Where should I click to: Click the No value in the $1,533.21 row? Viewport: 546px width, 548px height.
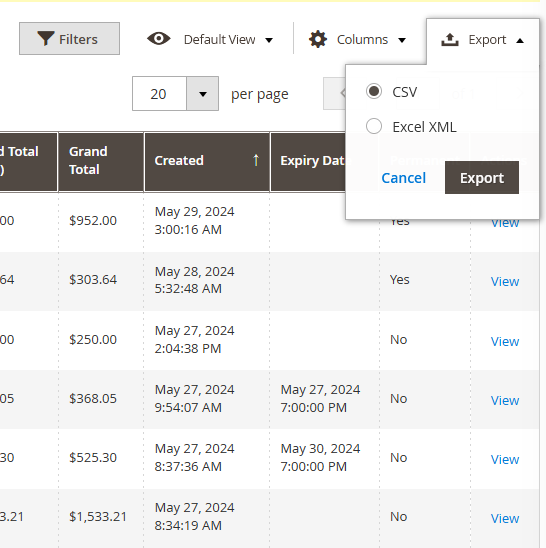[398, 517]
